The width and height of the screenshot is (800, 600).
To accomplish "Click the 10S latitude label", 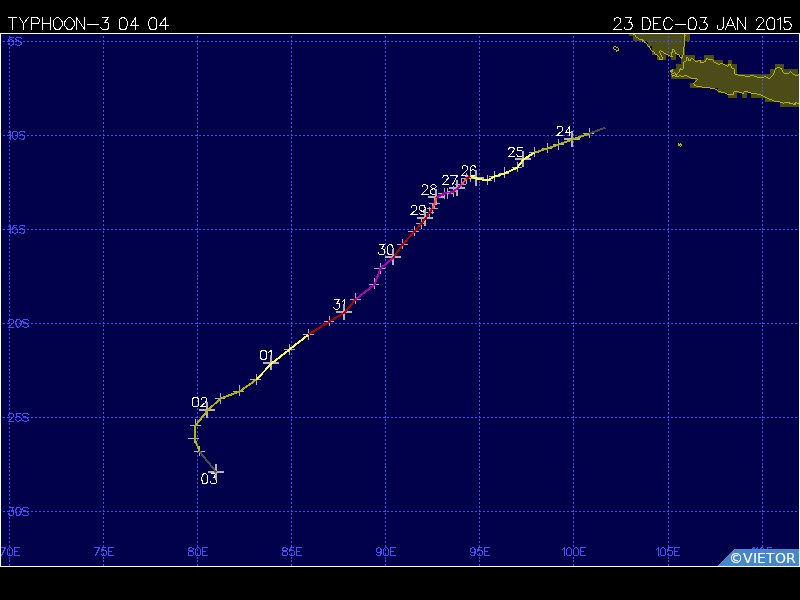I will point(17,135).
